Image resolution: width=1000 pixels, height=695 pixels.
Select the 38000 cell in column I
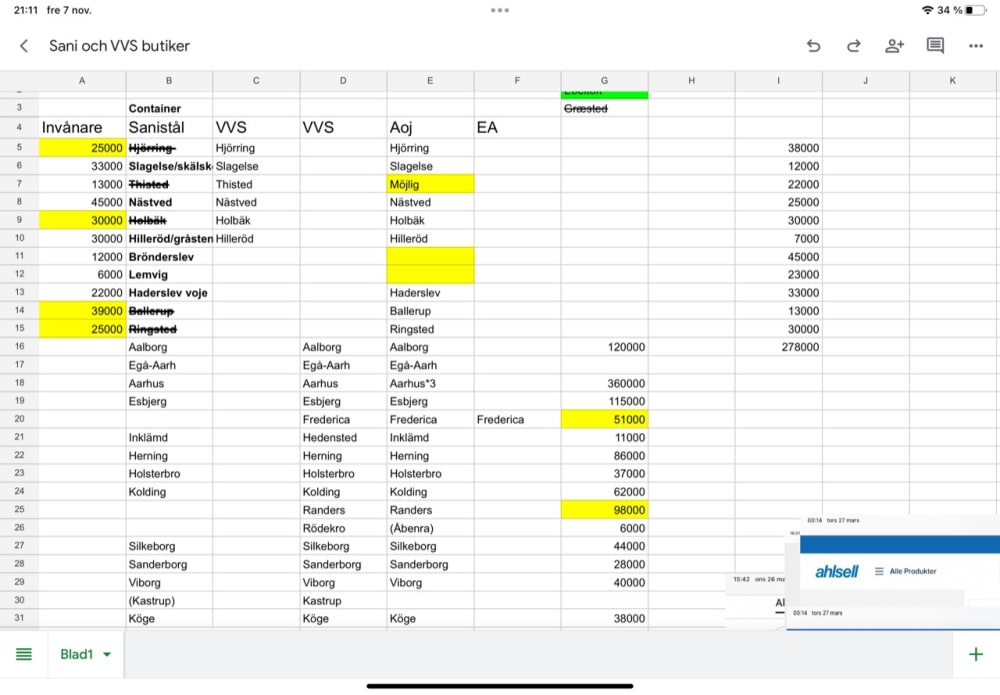click(779, 148)
